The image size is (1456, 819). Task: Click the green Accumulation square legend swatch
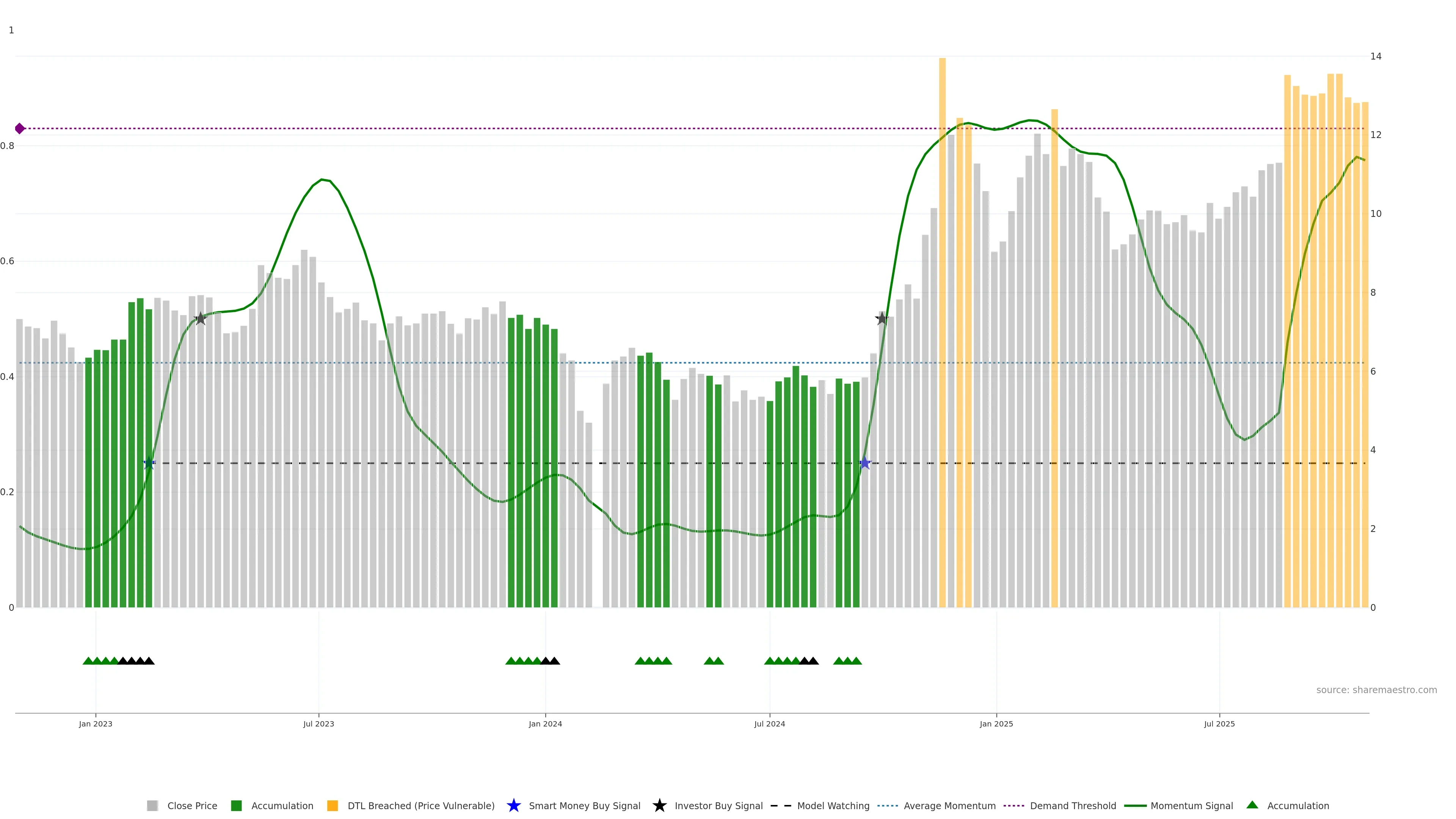pyautogui.click(x=236, y=805)
